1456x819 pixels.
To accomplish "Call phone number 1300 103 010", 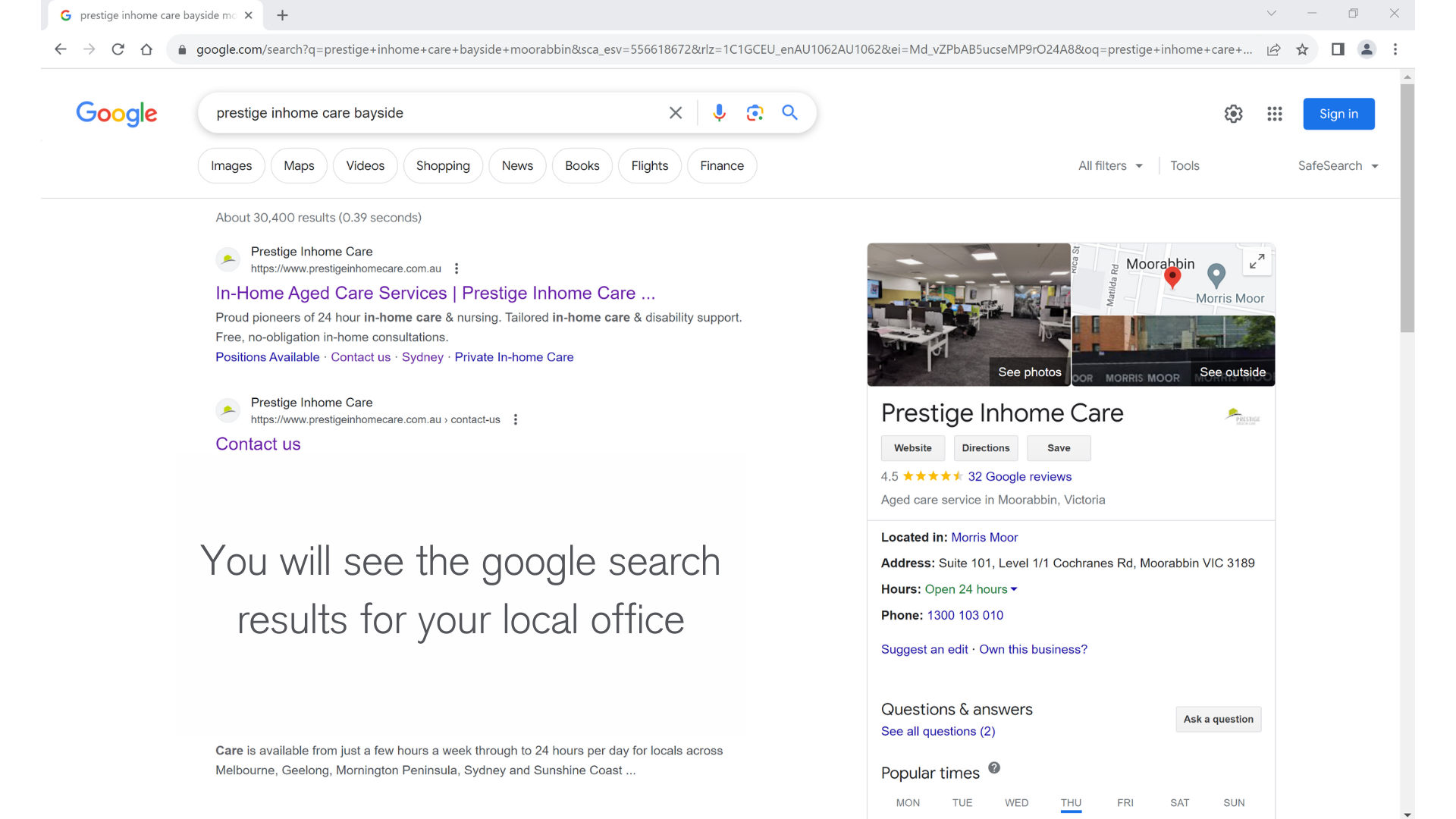I will (965, 615).
